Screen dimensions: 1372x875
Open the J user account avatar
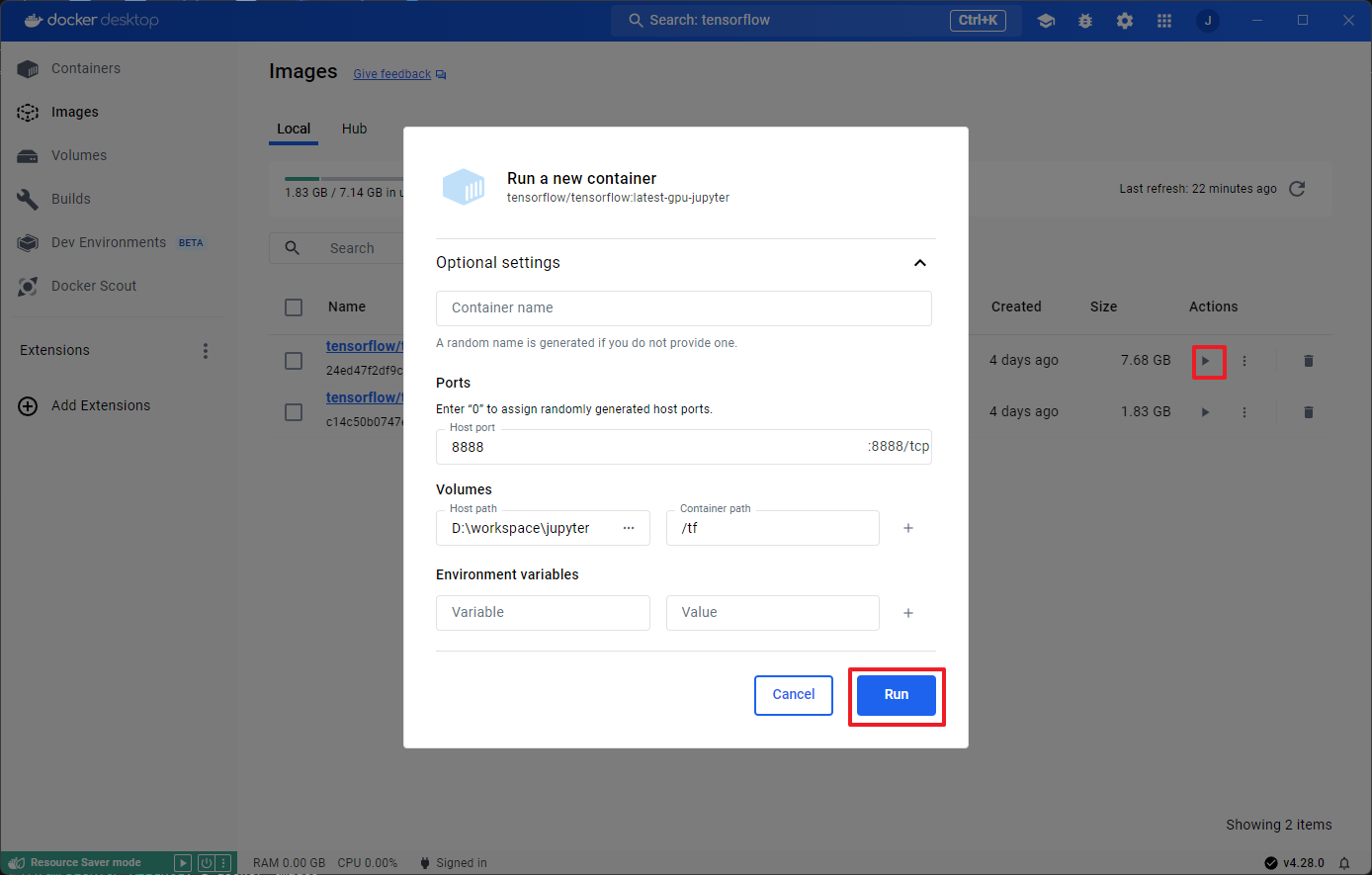pos(1207,21)
